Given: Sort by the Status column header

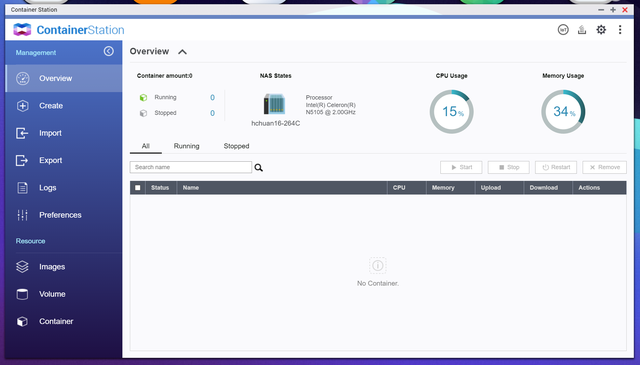Looking at the screenshot, I should (x=160, y=188).
